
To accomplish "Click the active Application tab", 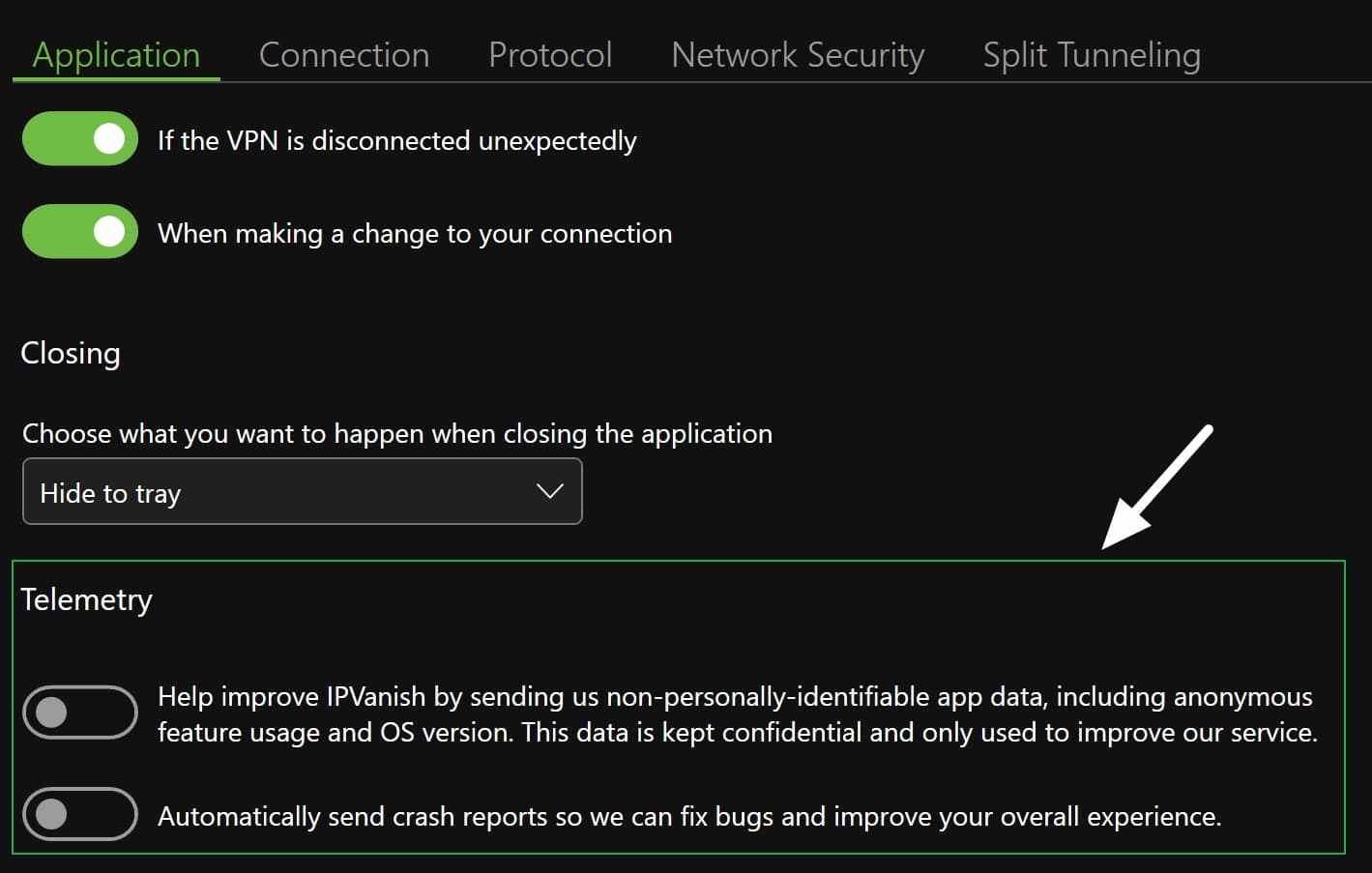I will tap(116, 55).
